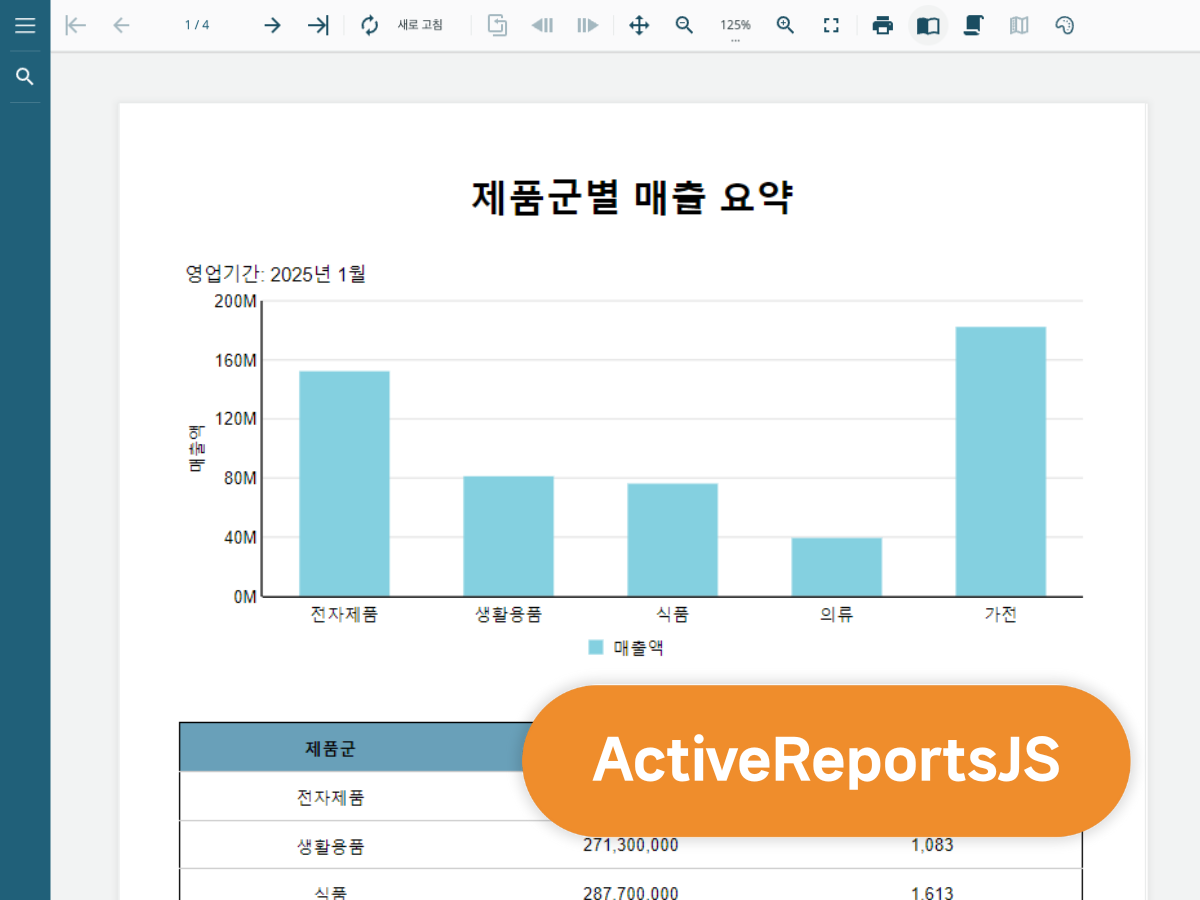Select the 전자제품 bar in chart
The width and height of the screenshot is (1200, 900).
pyautogui.click(x=344, y=483)
